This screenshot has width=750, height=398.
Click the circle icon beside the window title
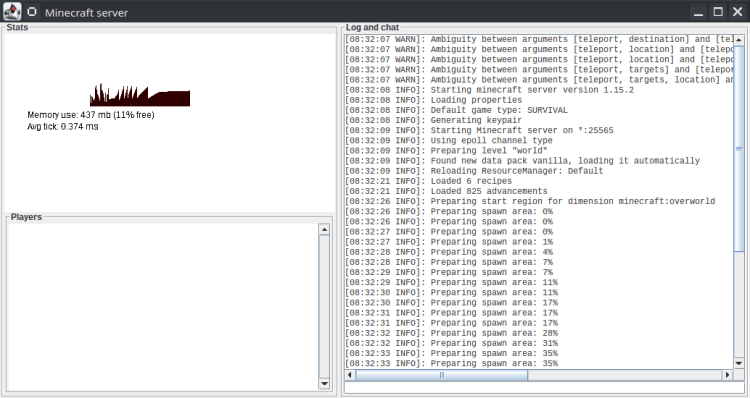(32, 11)
